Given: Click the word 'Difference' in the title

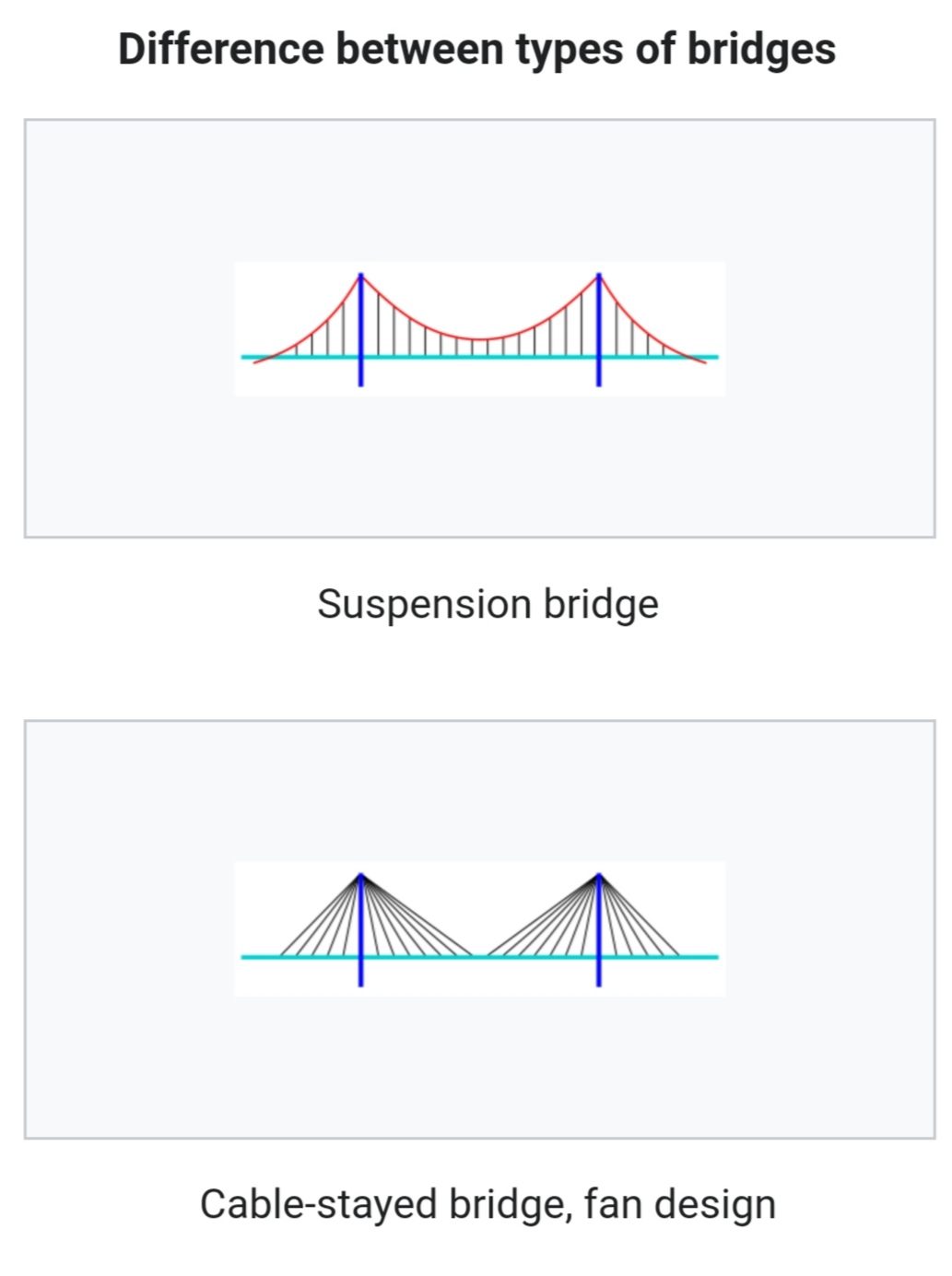Looking at the screenshot, I should (x=220, y=50).
